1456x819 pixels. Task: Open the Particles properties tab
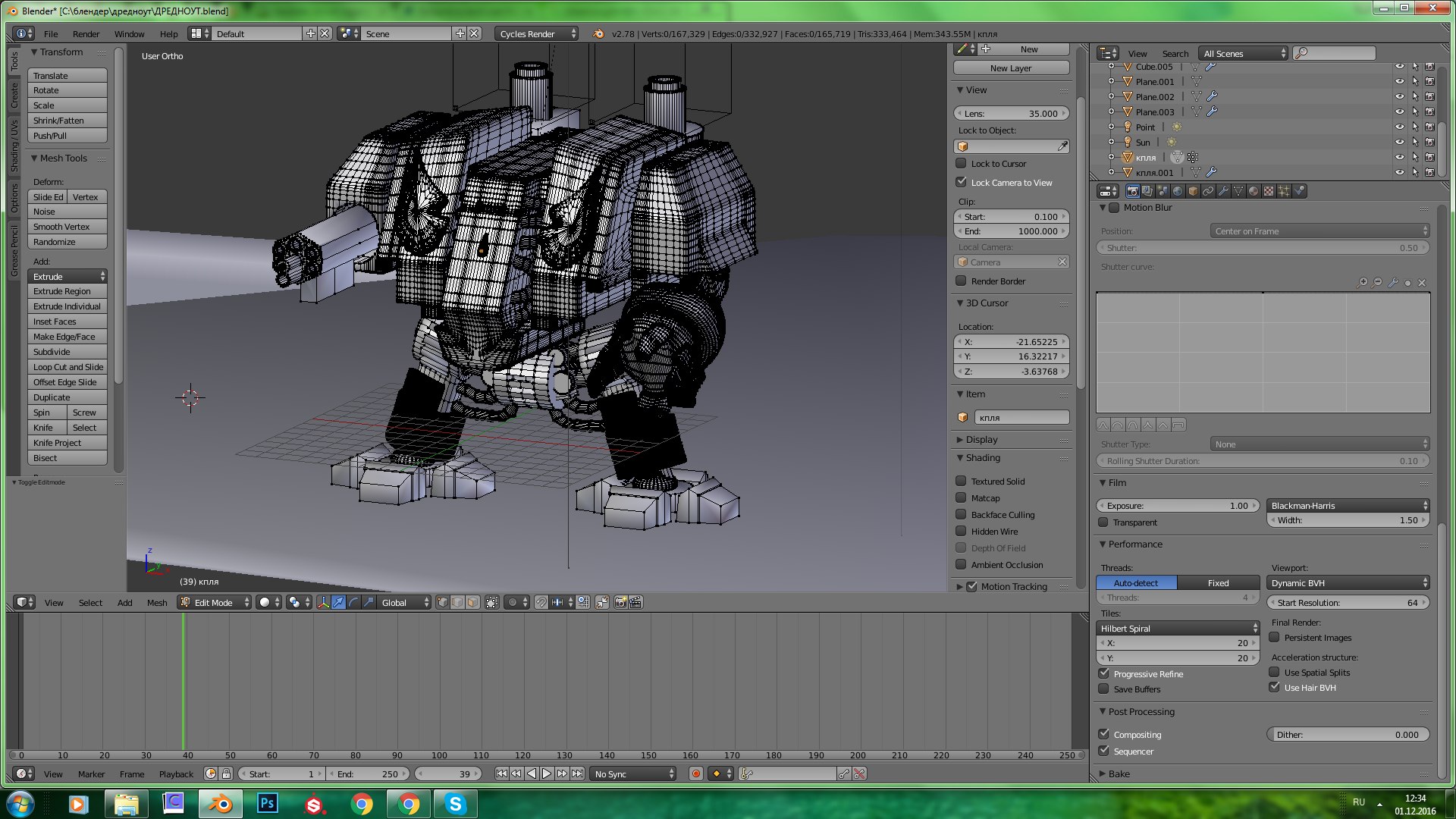1284,191
